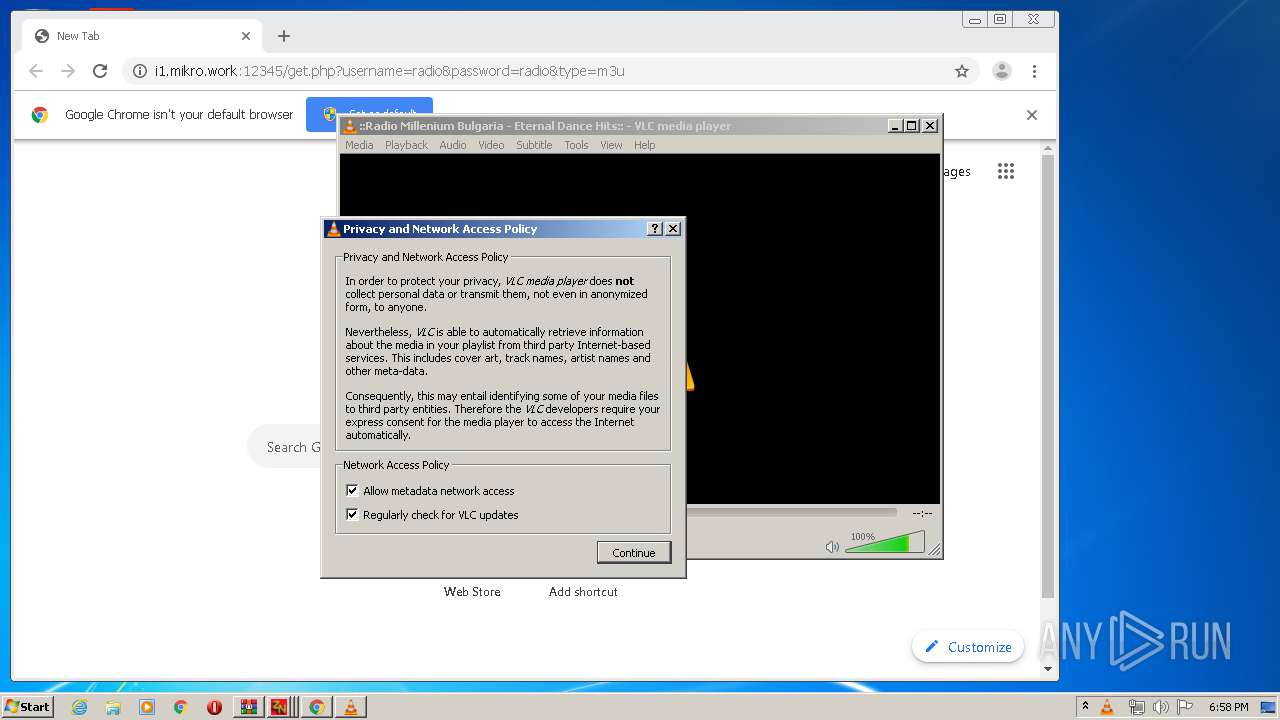The image size is (1280, 720).
Task: Close the Privacy and Network Access Policy dialog
Action: tap(673, 229)
